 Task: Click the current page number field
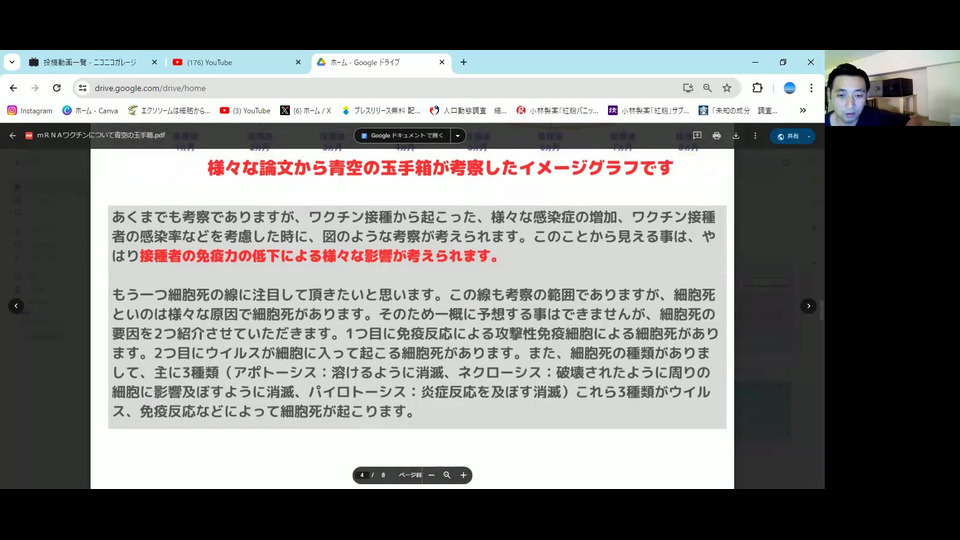tap(362, 475)
